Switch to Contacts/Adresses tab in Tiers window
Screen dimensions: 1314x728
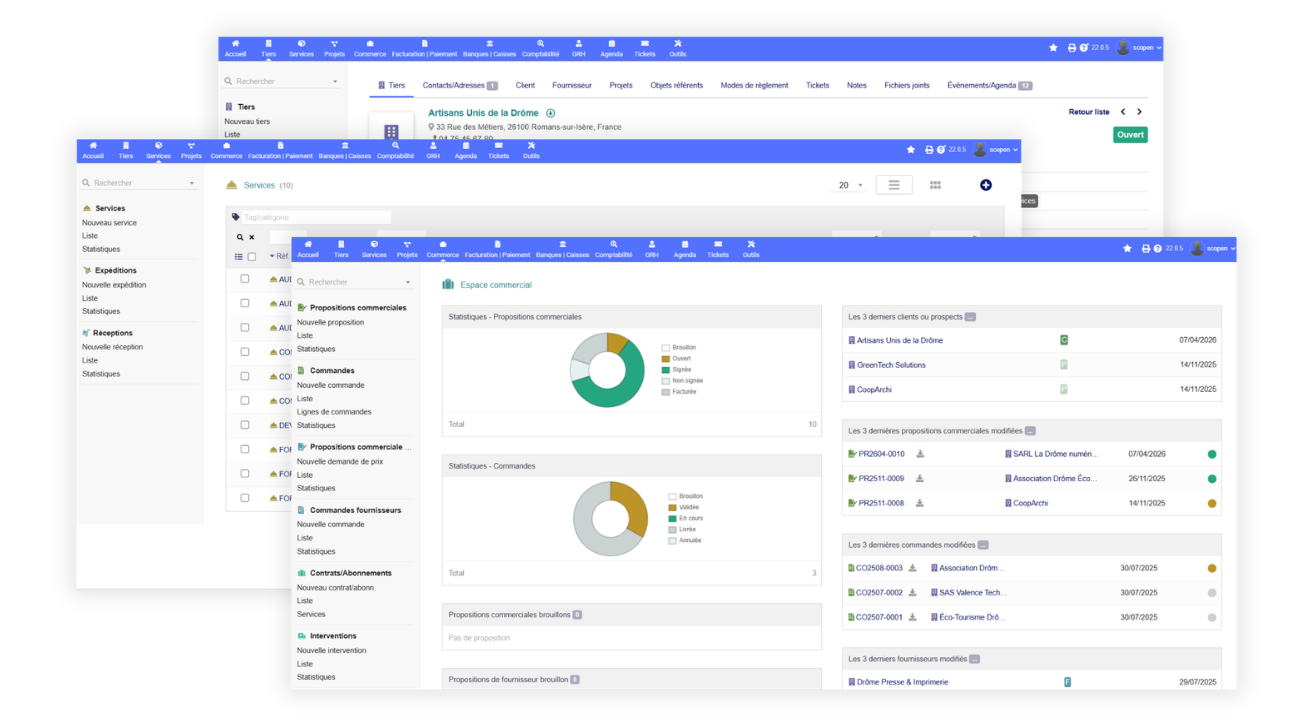point(460,86)
